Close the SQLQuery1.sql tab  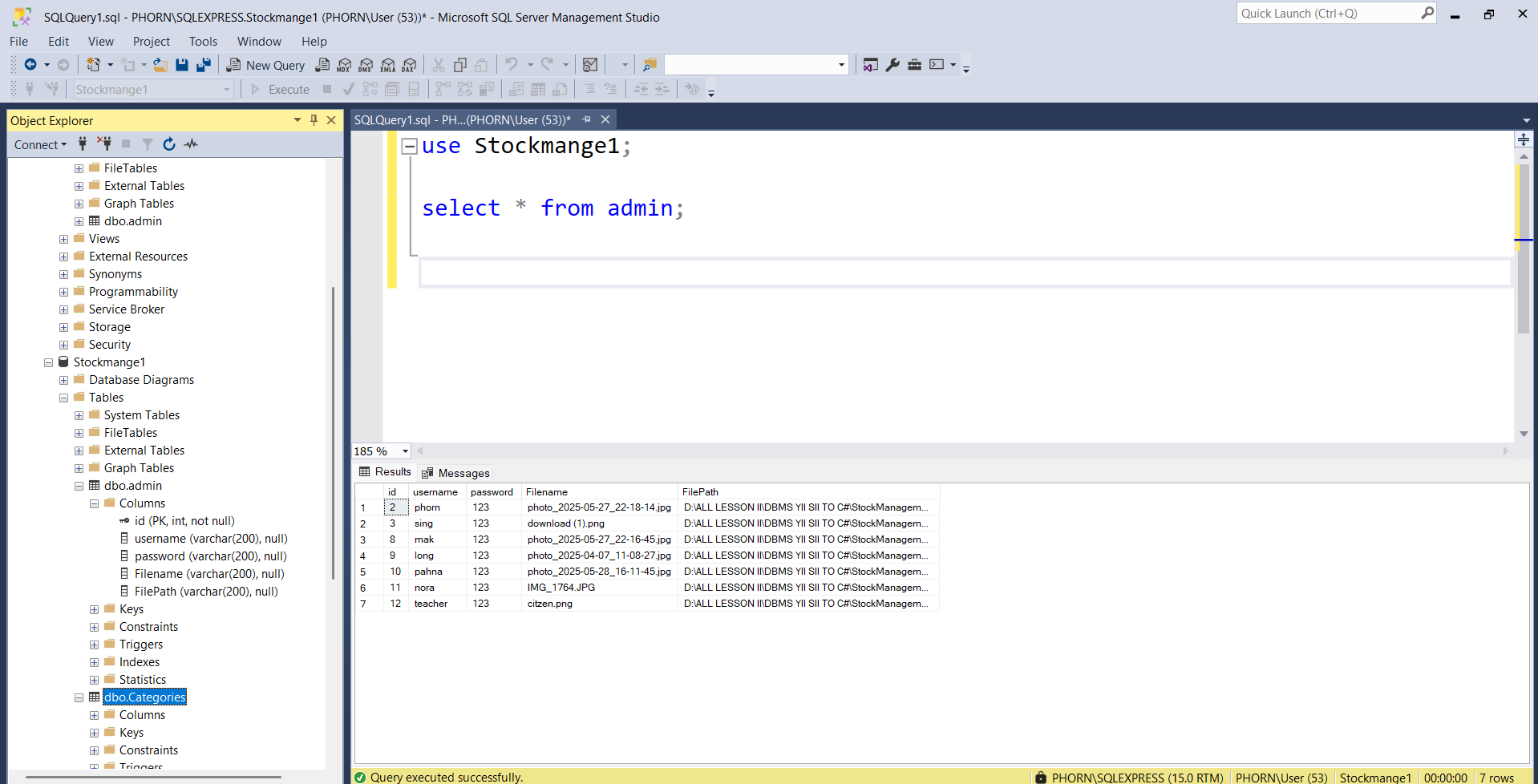(x=605, y=119)
